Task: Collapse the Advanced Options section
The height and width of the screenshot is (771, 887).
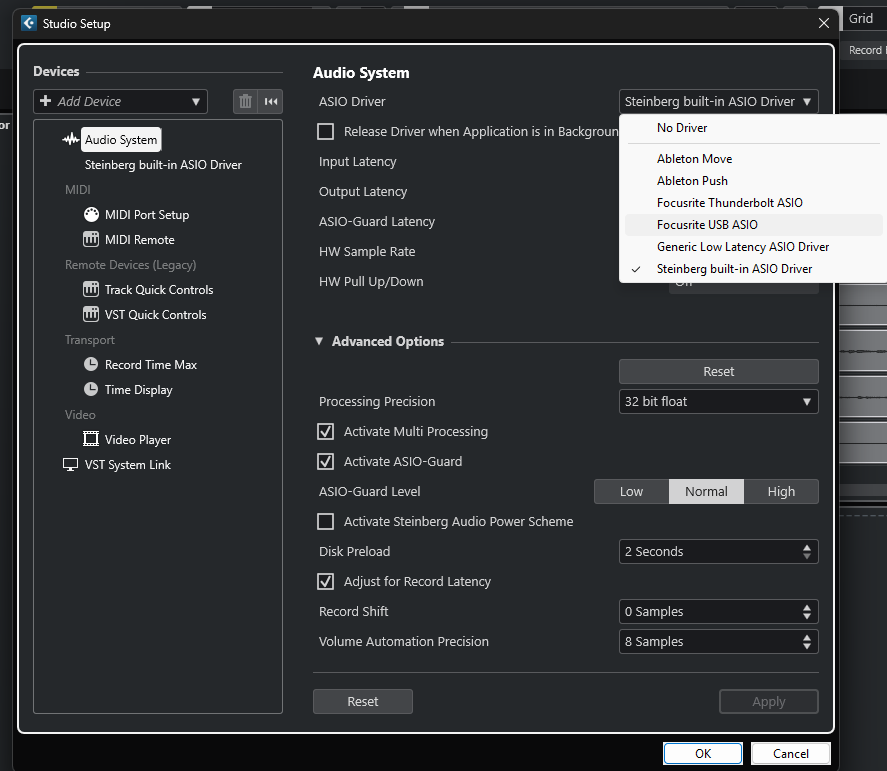Action: click(319, 341)
